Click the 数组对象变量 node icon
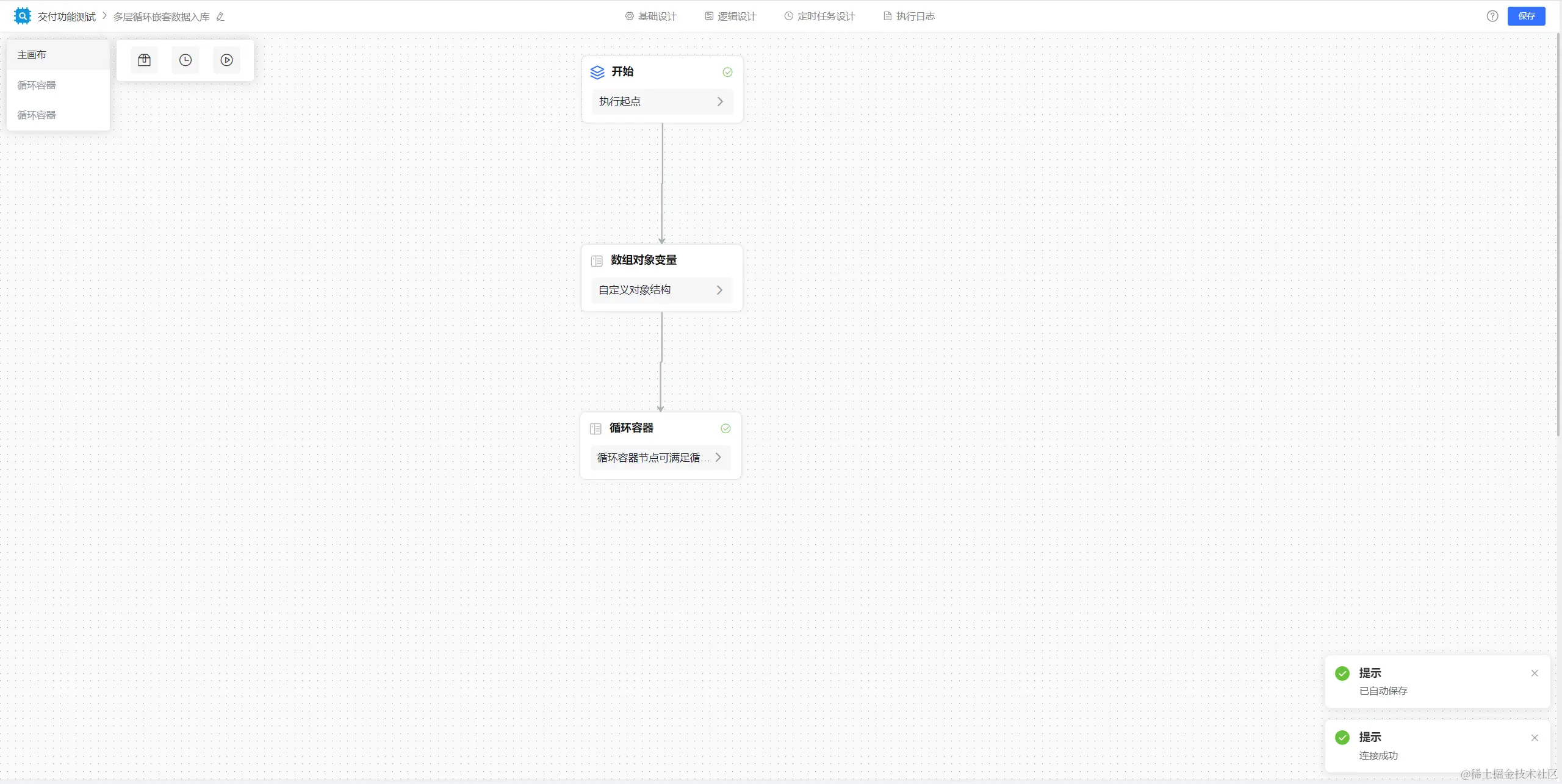Viewport: 1562px width, 784px height. pos(597,261)
